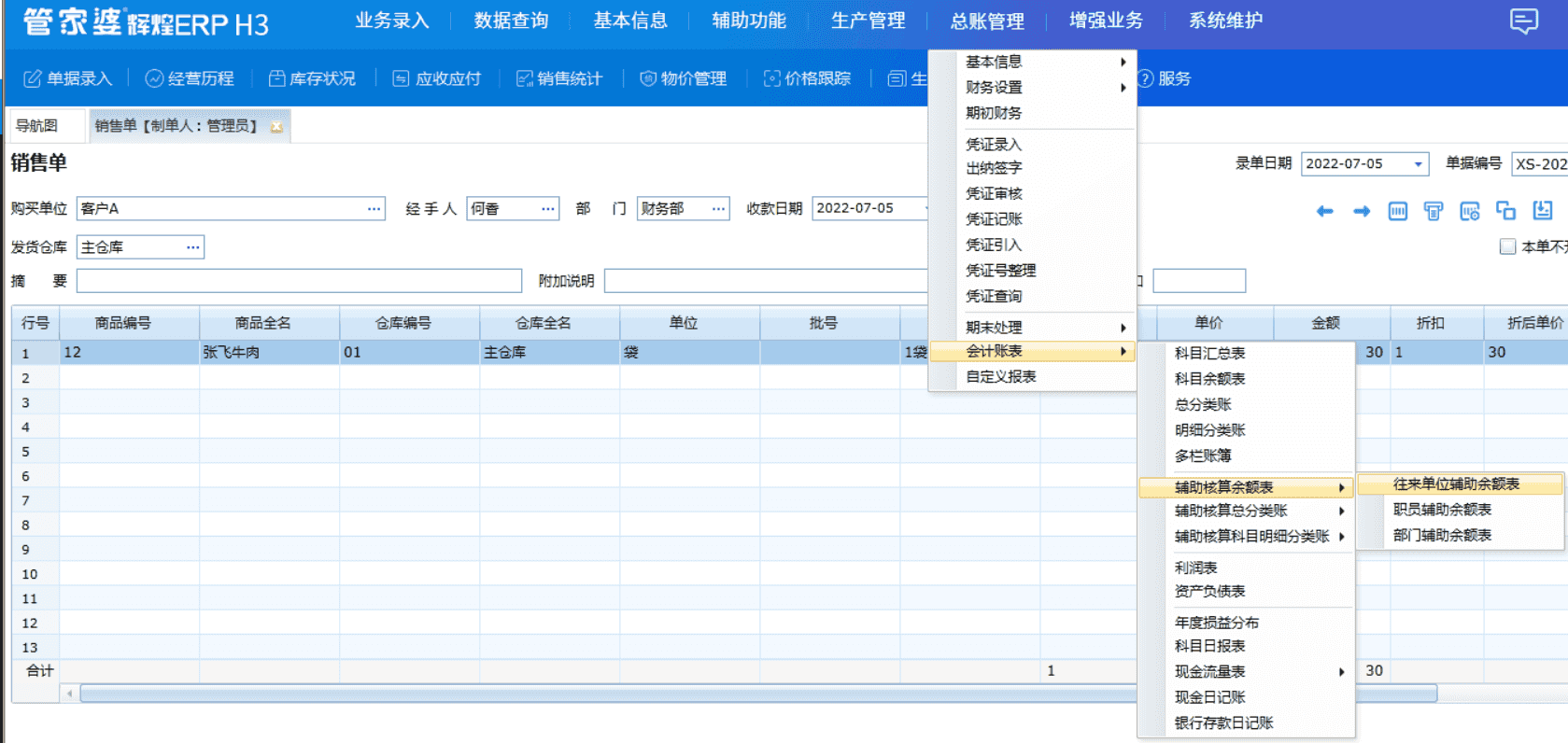Open the 系统维护 menu
This screenshot has width=1568, height=743.
(1225, 21)
